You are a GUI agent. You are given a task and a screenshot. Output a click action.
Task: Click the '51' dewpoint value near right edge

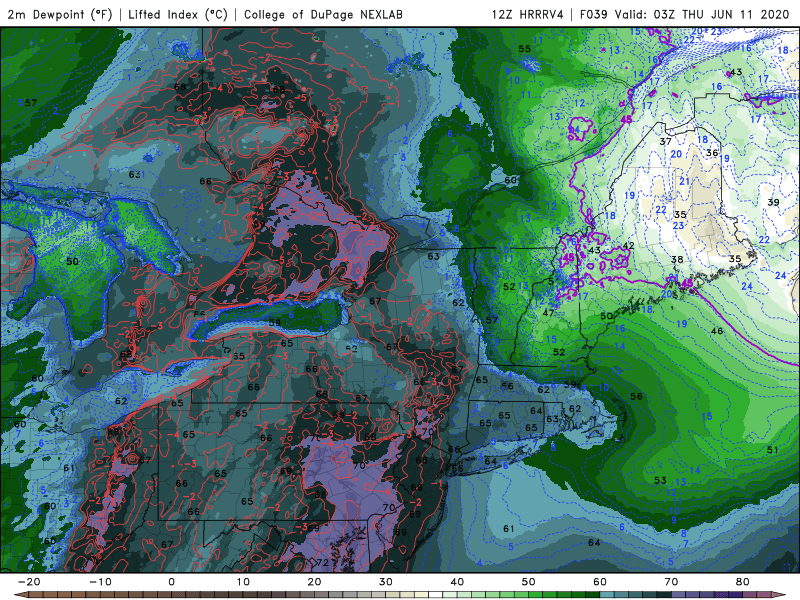click(772, 449)
